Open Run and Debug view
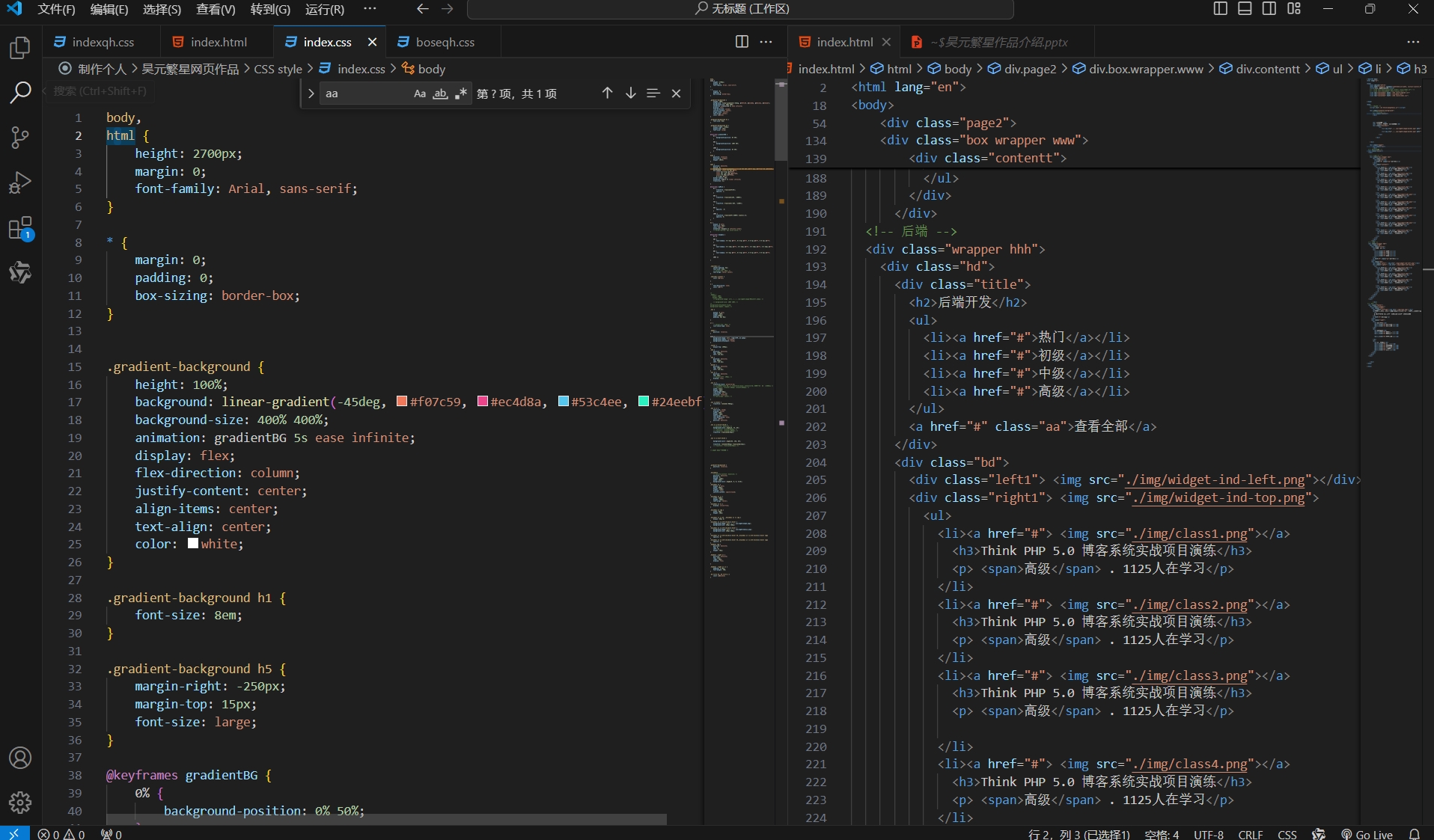The image size is (1434, 840). pyautogui.click(x=20, y=183)
